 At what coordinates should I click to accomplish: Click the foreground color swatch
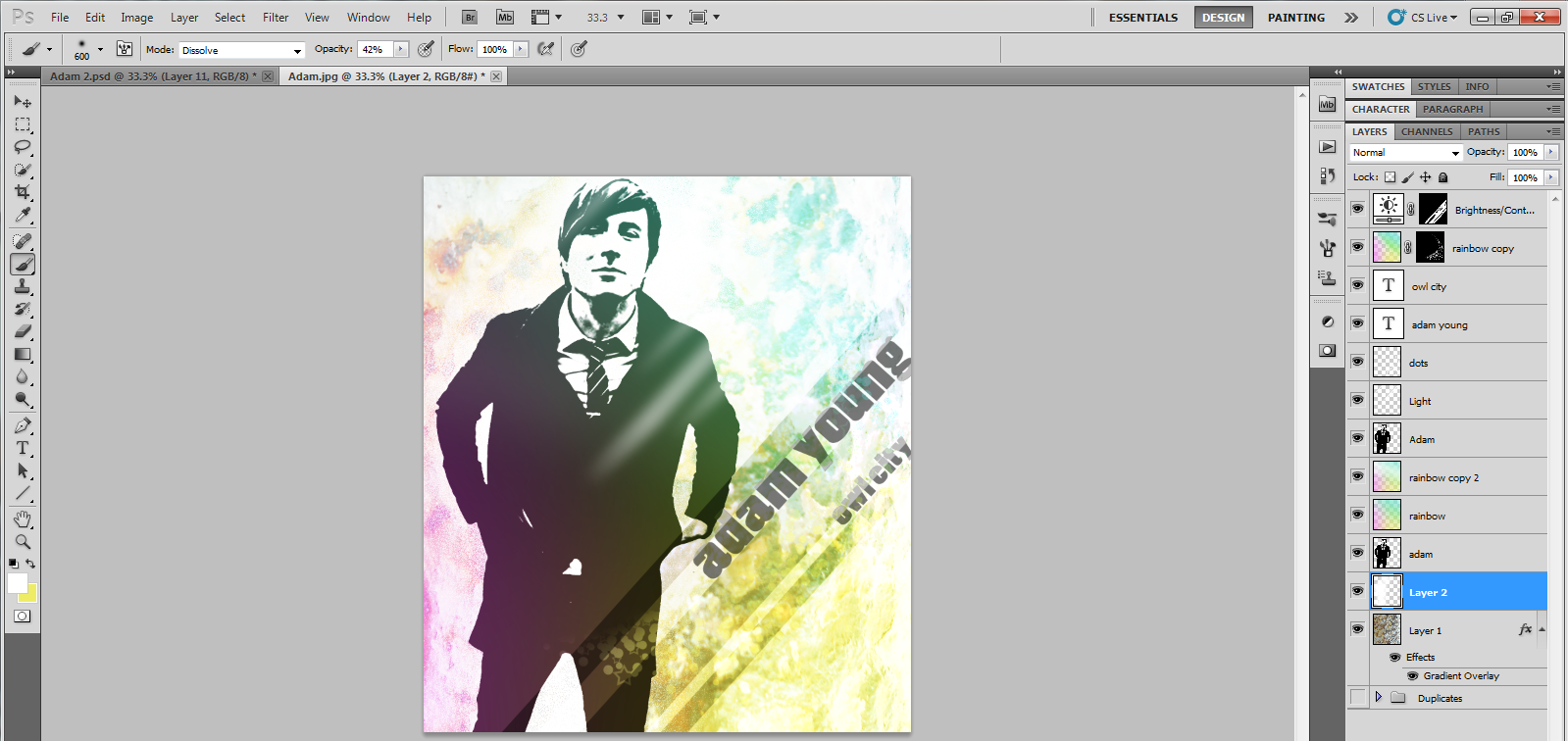pos(17,583)
